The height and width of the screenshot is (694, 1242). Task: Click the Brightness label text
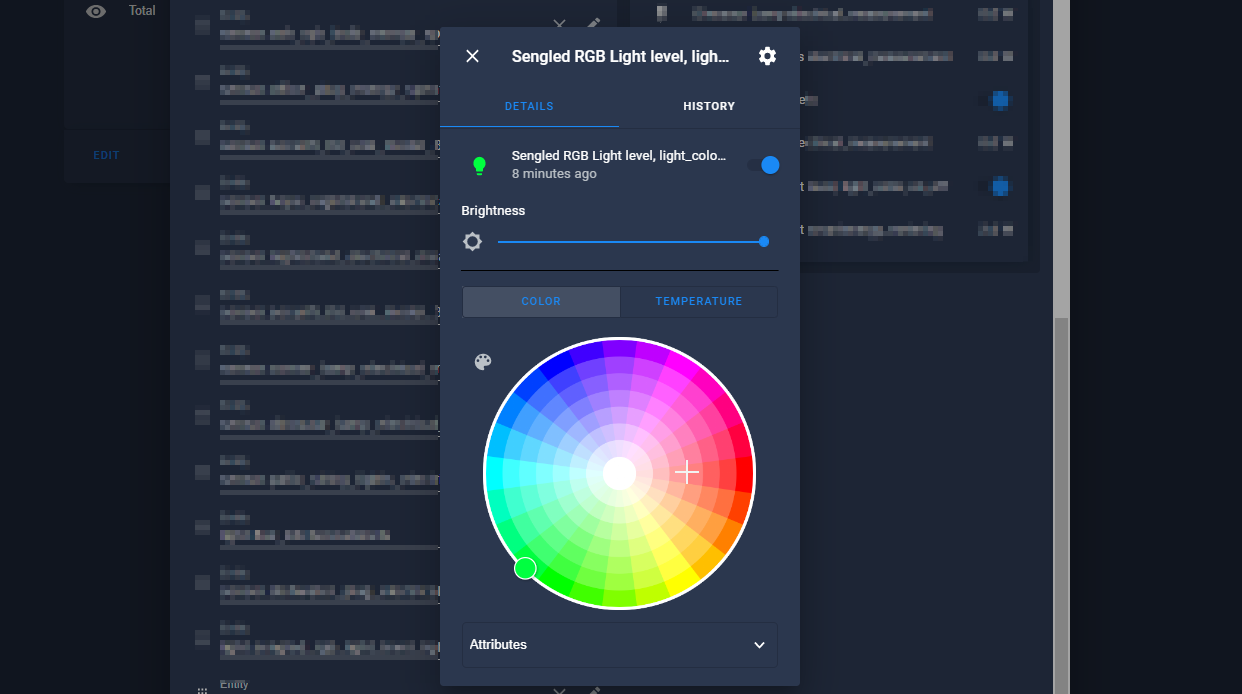coord(493,211)
